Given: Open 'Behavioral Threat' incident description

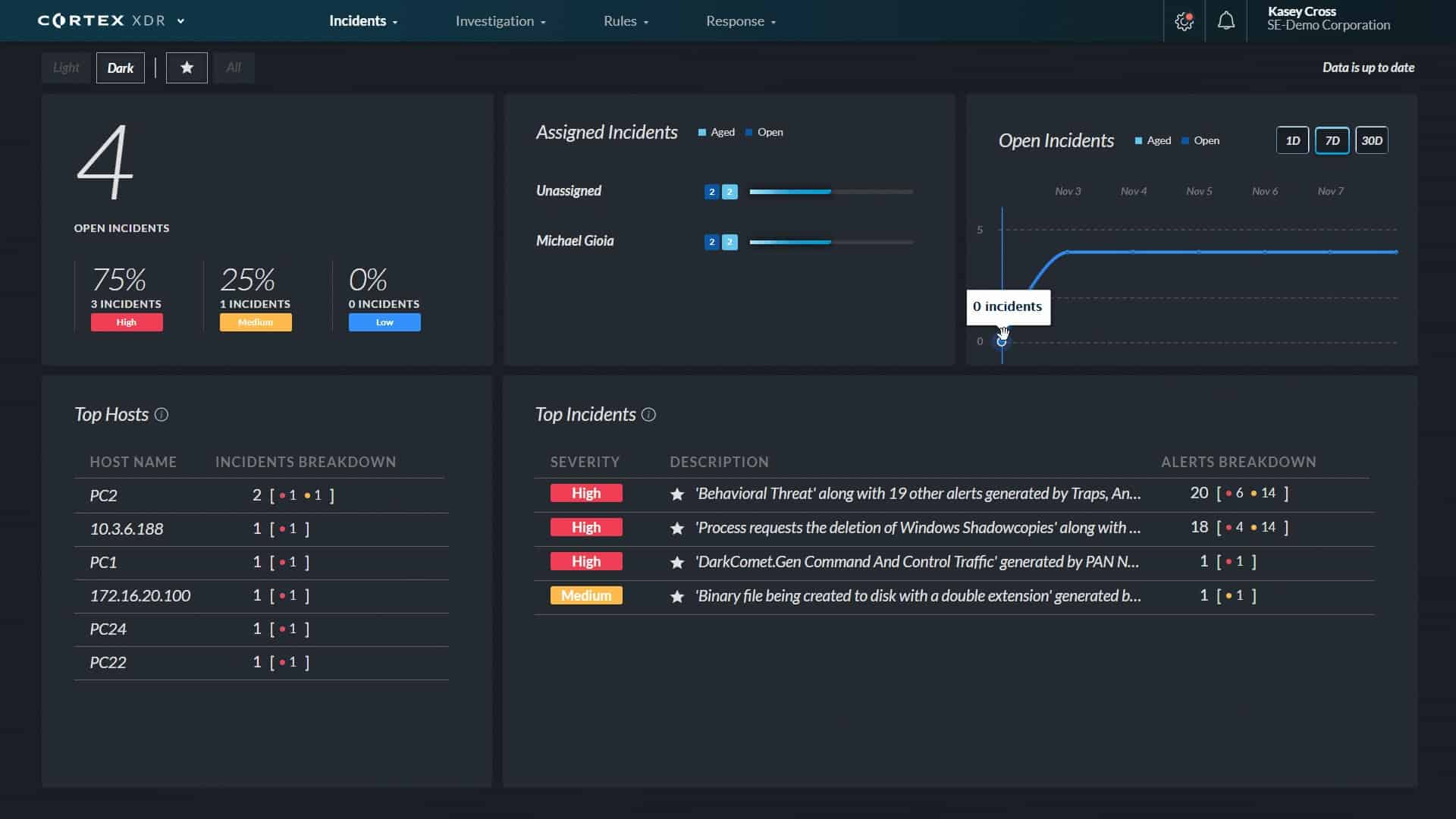Looking at the screenshot, I should [918, 494].
